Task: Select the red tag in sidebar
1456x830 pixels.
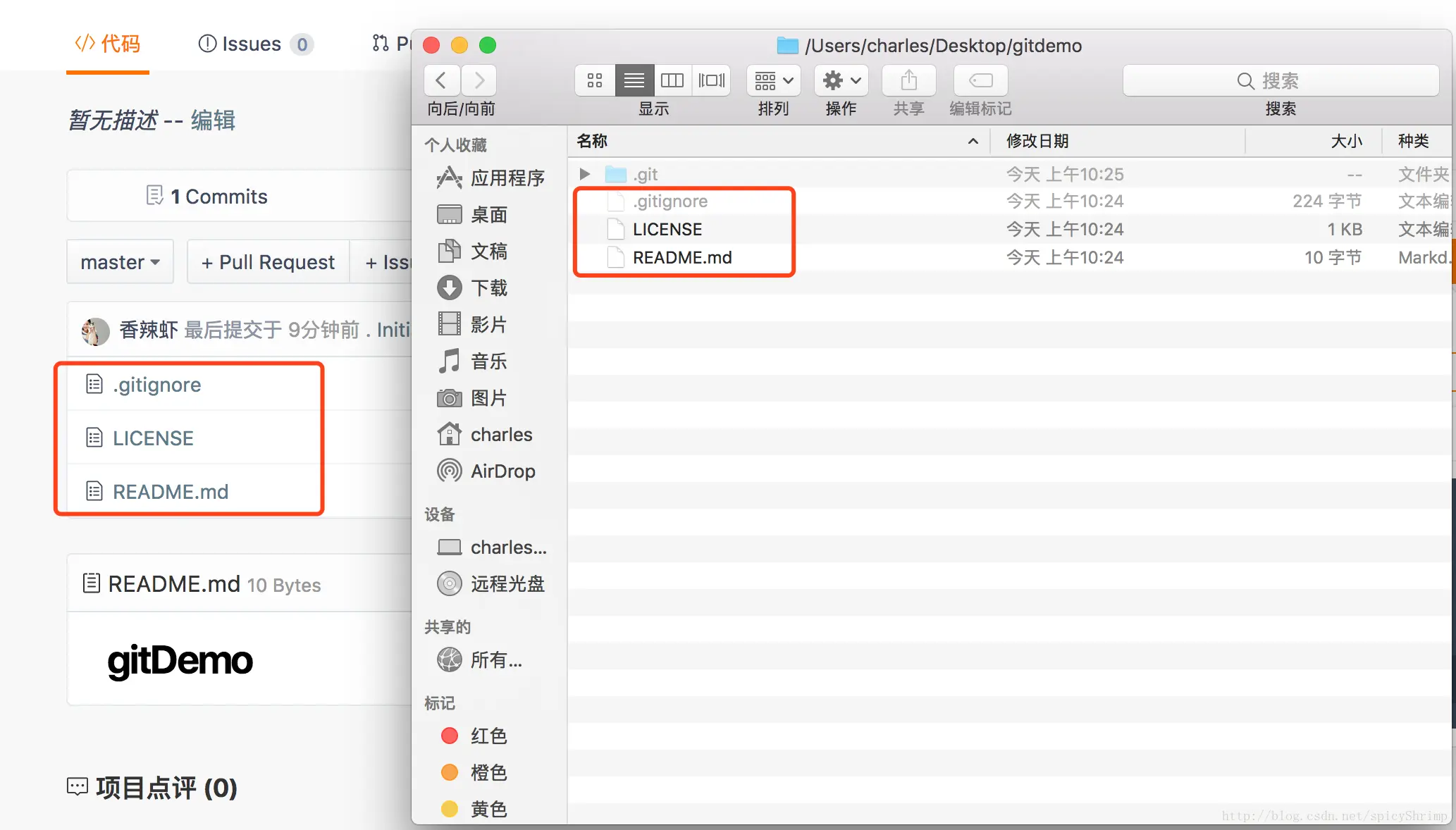Action: click(x=488, y=736)
